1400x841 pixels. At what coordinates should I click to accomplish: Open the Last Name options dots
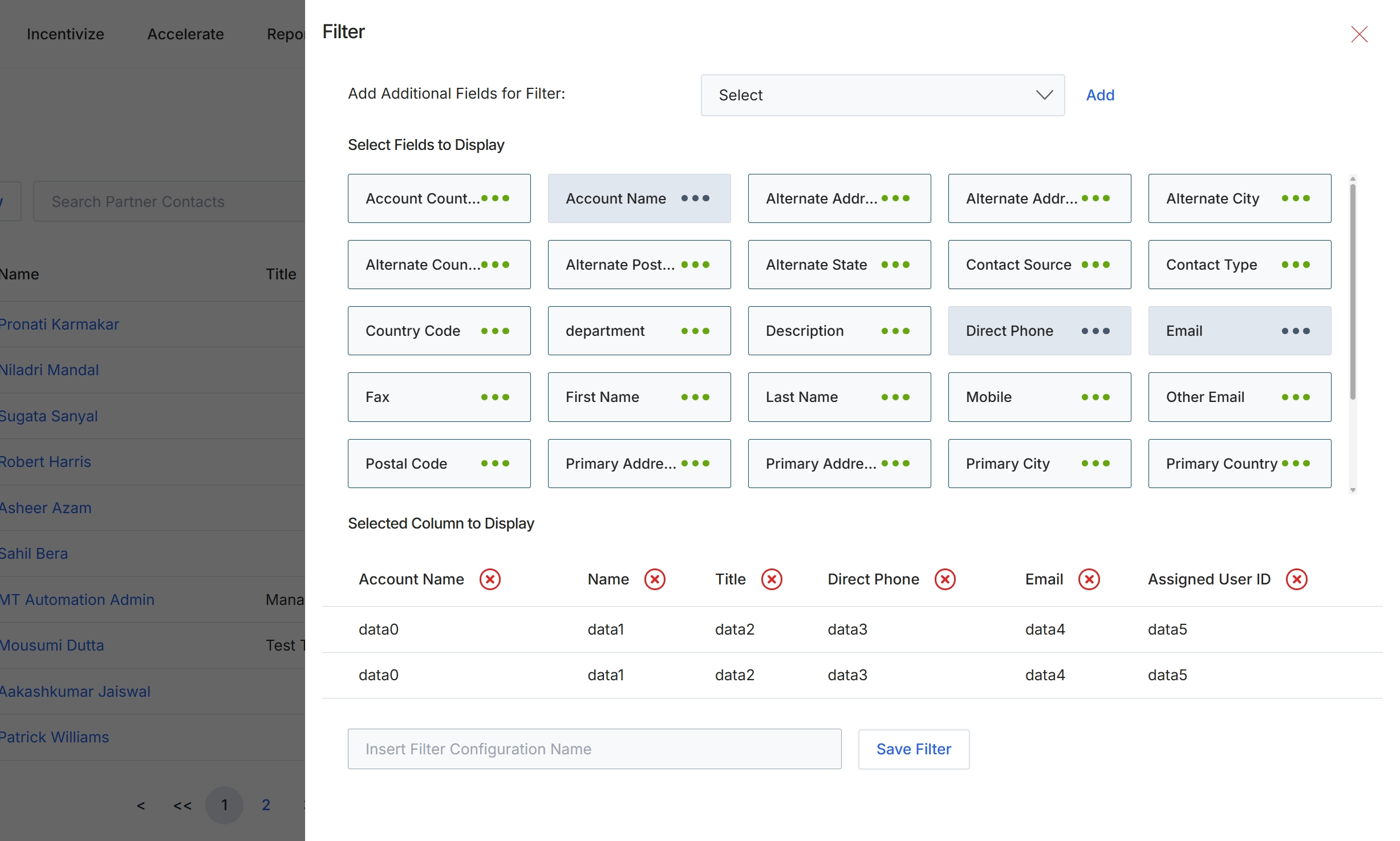click(895, 397)
